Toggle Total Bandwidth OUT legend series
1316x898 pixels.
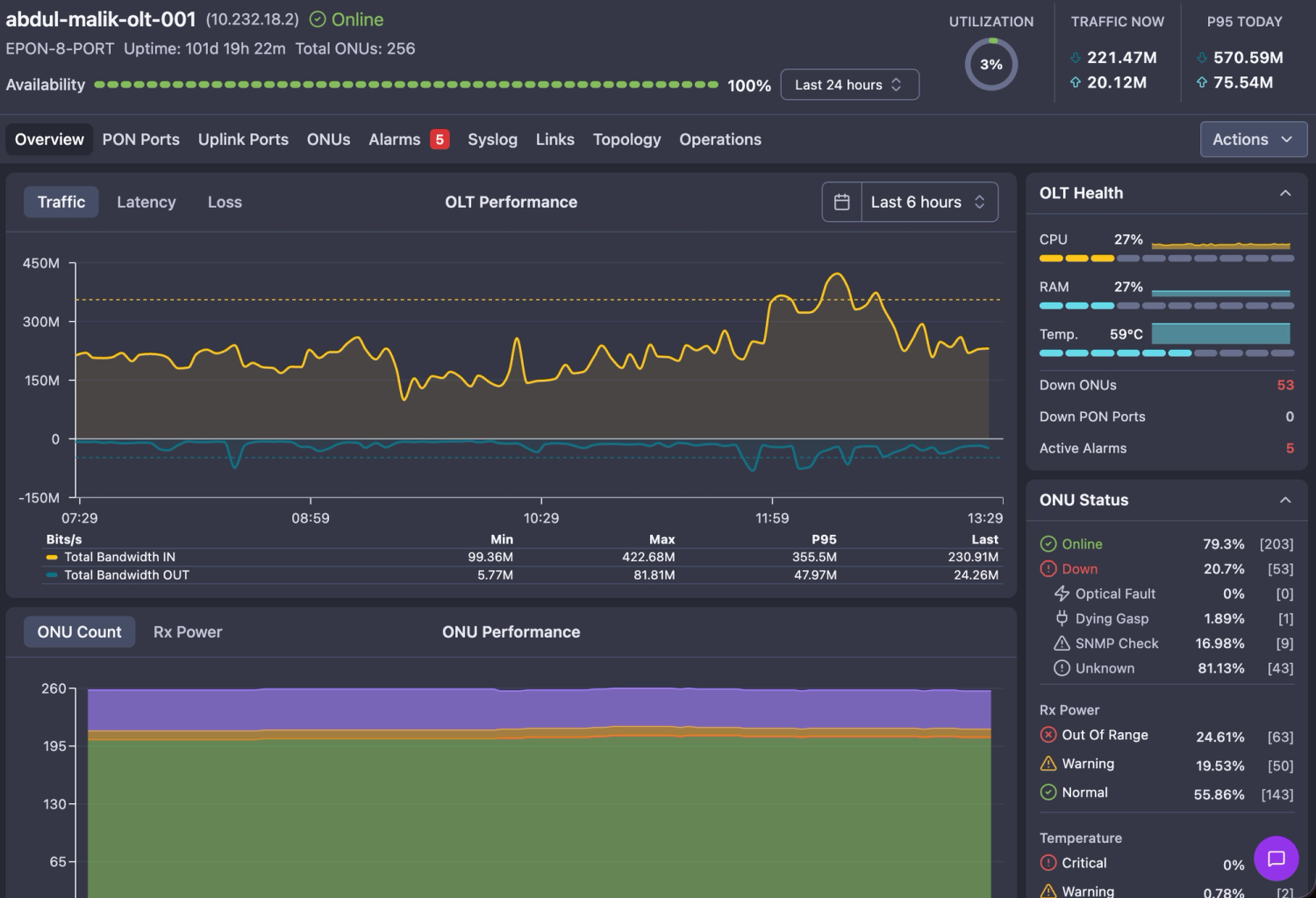point(118,575)
